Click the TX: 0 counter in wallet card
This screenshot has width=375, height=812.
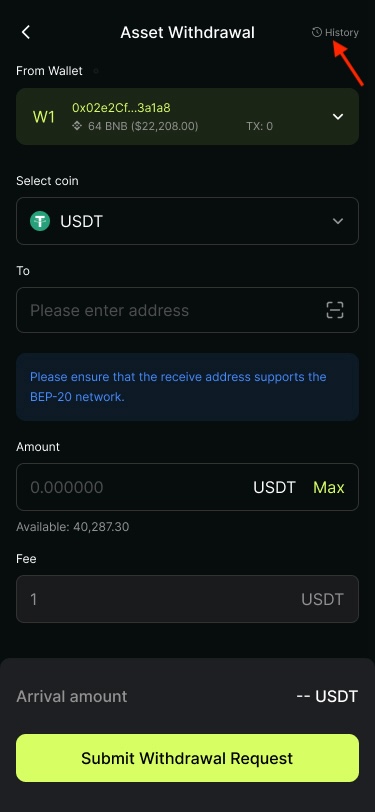pyautogui.click(x=259, y=126)
